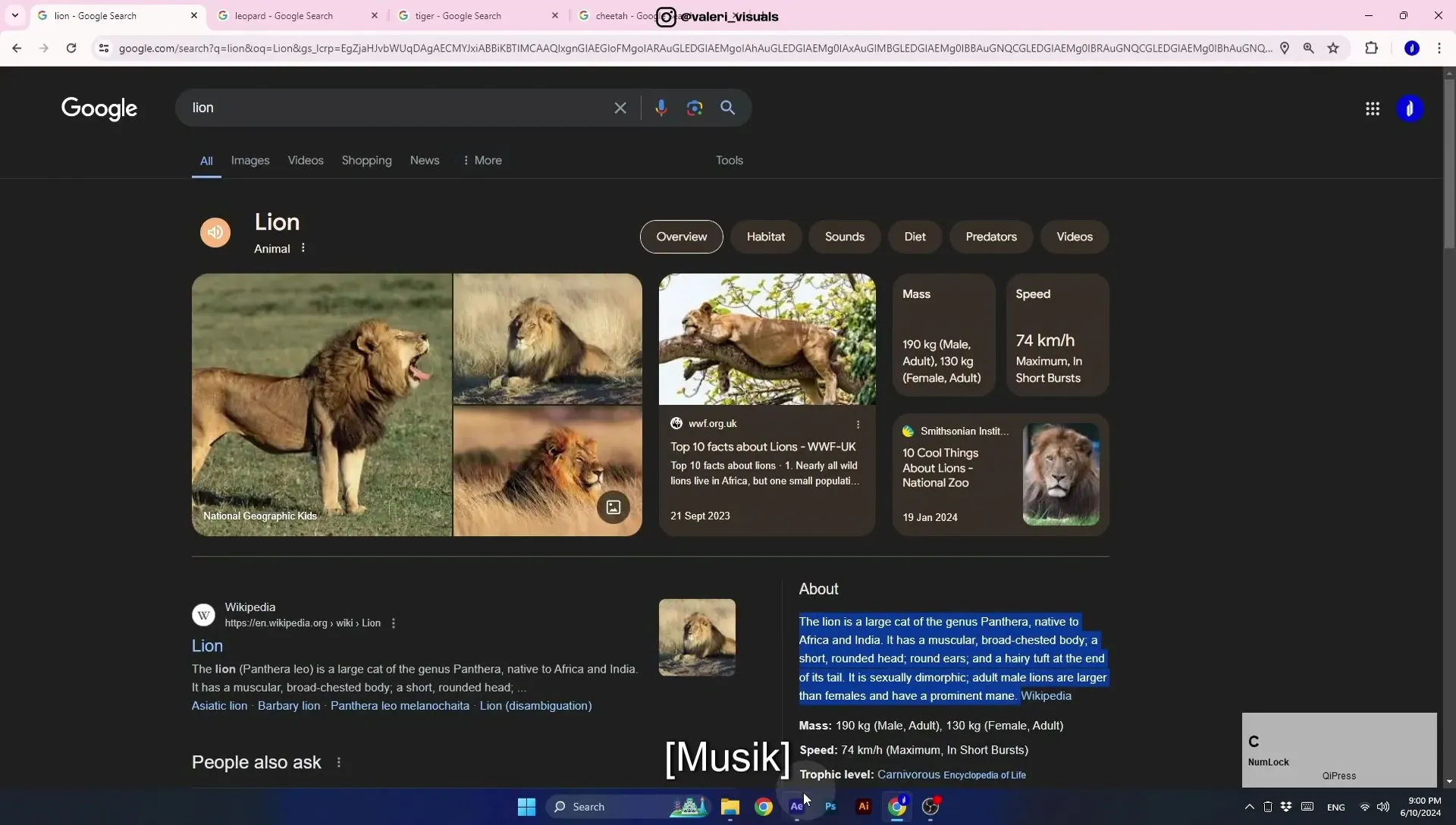Screen dimensions: 1456x825
Task: Open options menu next to Animal label
Action: point(303,248)
